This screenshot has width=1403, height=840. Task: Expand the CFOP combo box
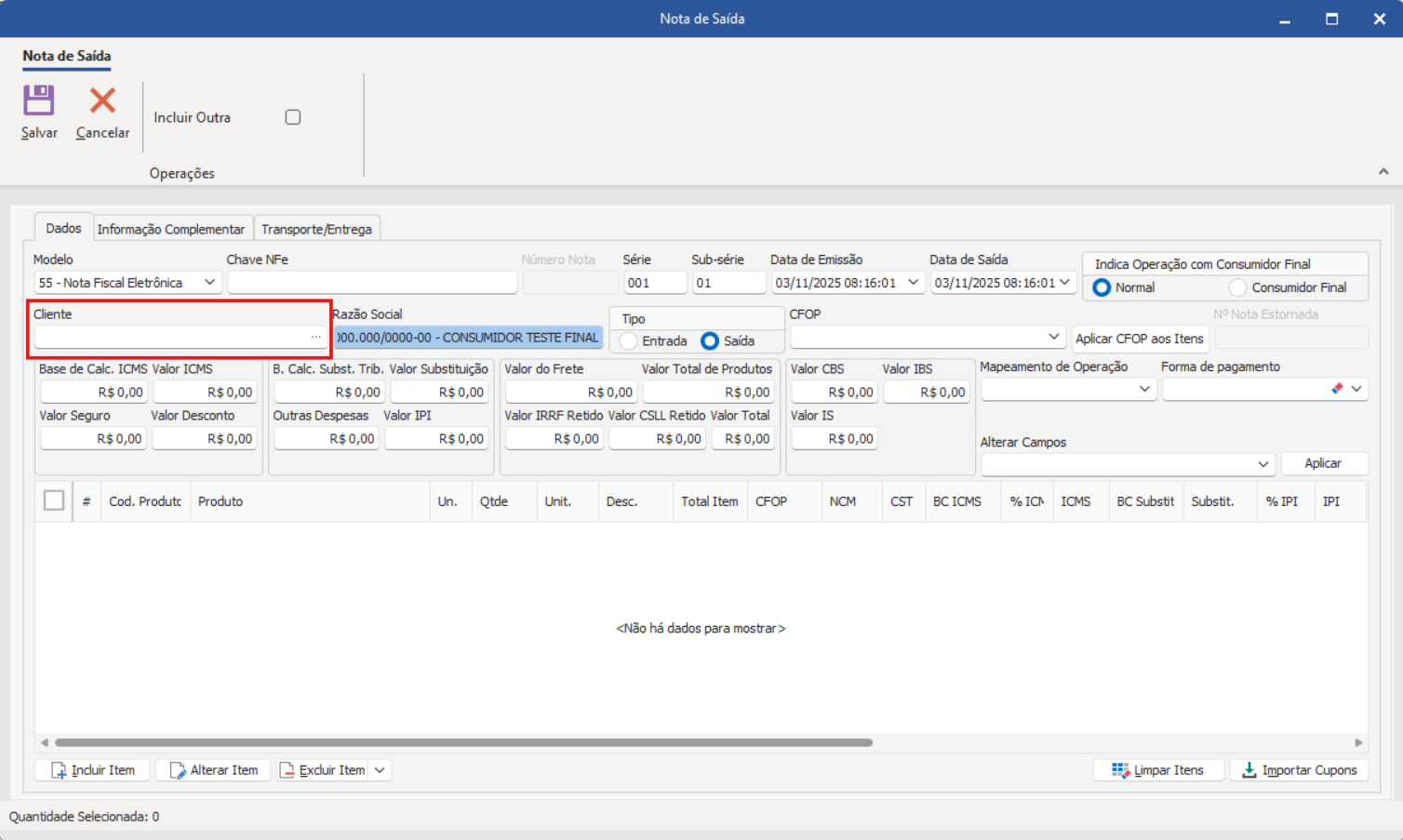1053,337
